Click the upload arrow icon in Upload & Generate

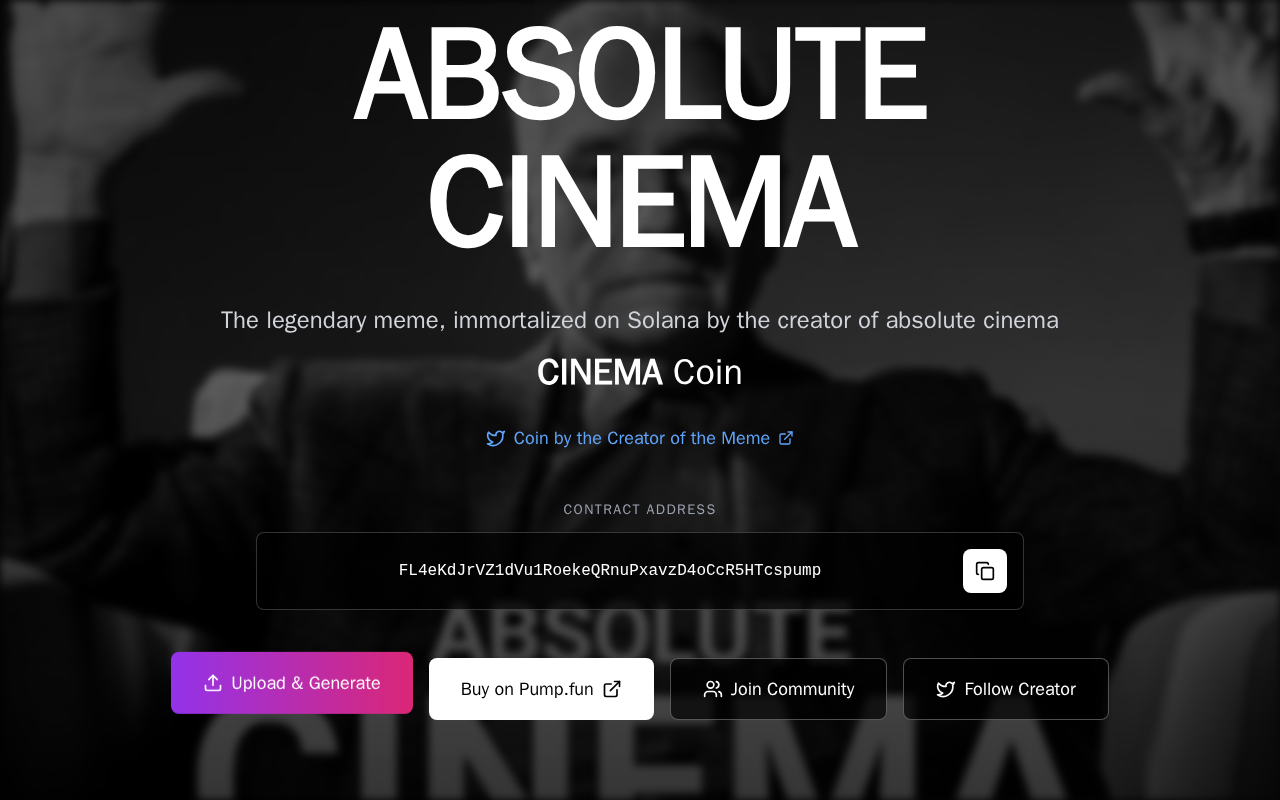[213, 683]
